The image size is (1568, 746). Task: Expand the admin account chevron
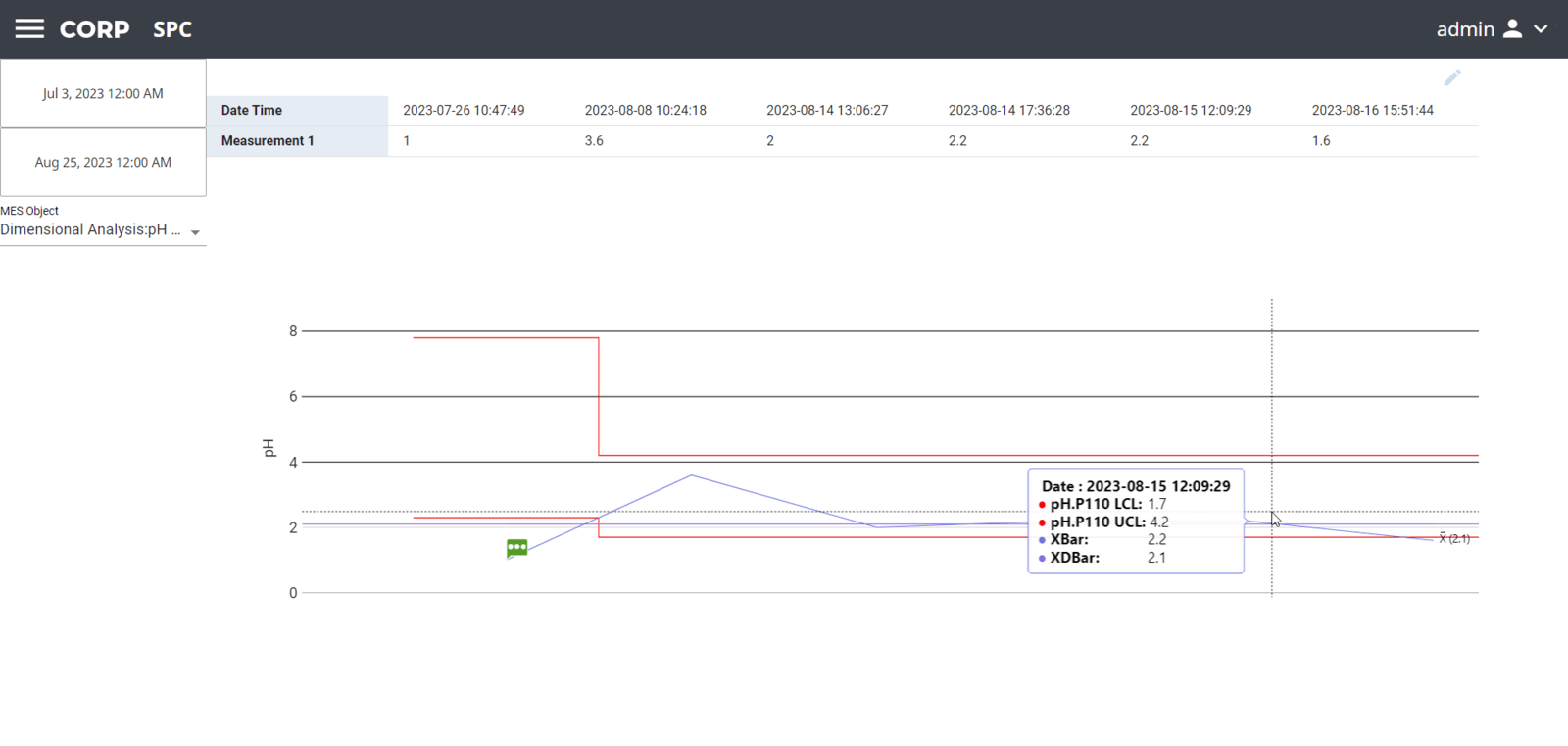(x=1541, y=29)
